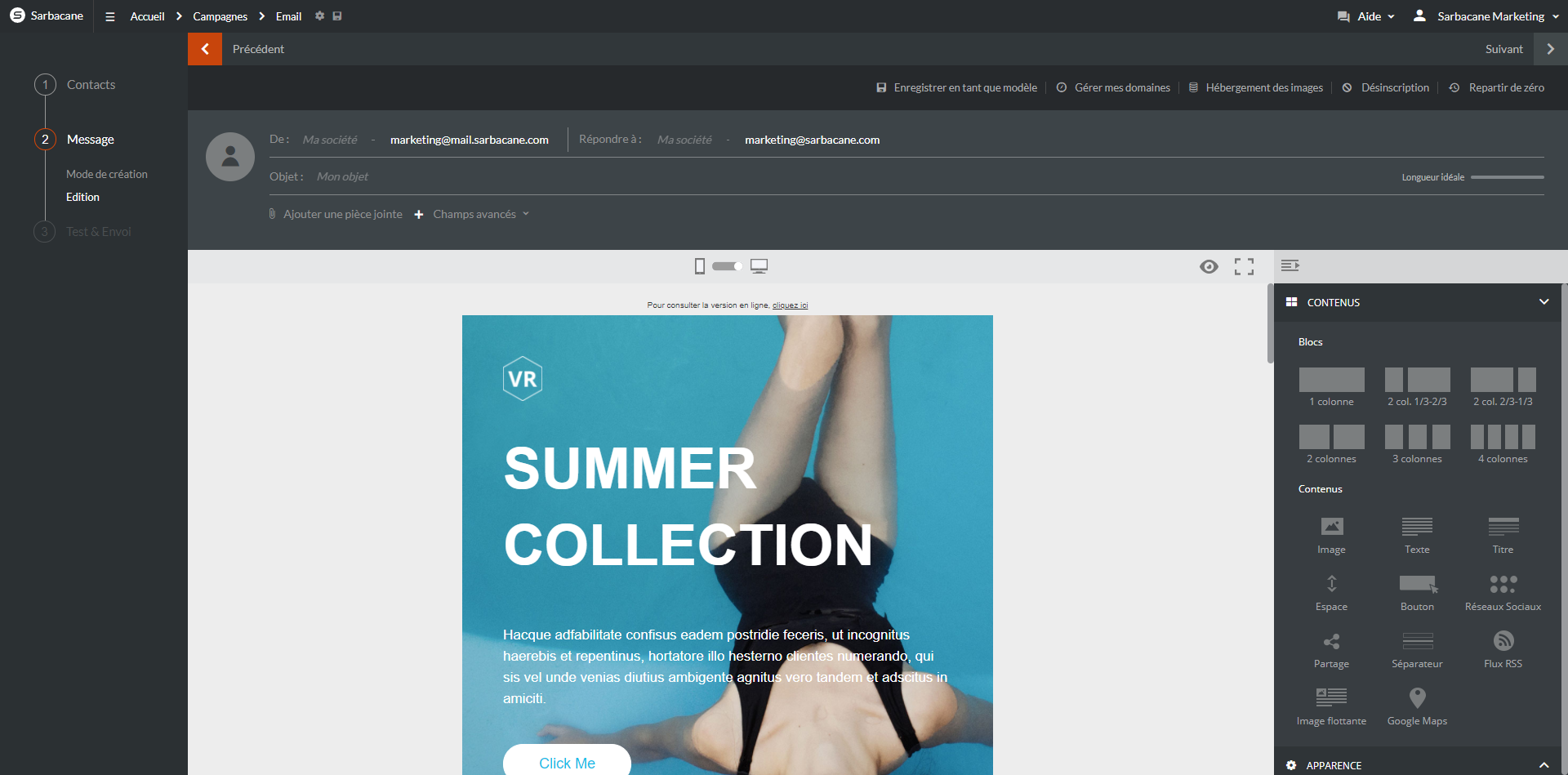Screen dimensions: 1568x775
Task: Select the 2 colonnes block
Action: (1332, 444)
